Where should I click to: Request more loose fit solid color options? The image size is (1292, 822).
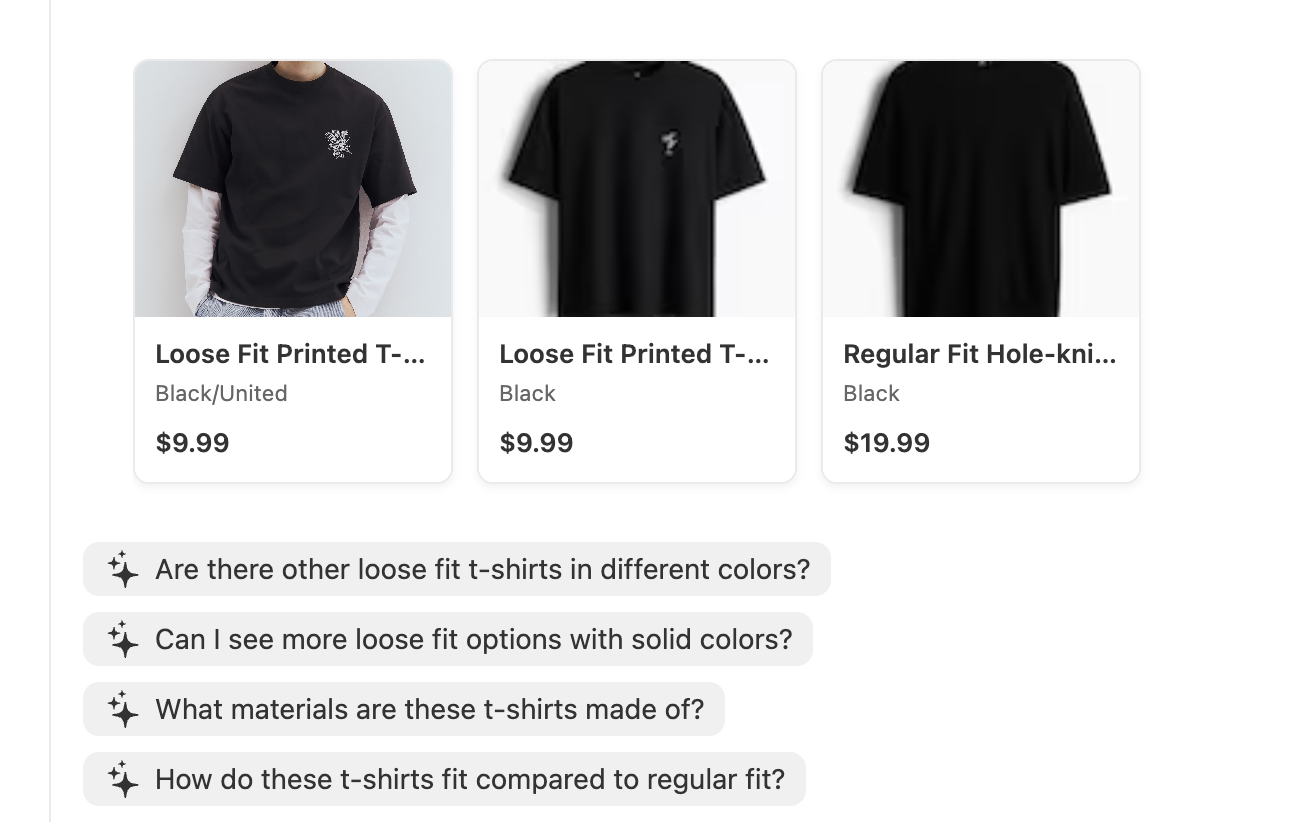473,640
